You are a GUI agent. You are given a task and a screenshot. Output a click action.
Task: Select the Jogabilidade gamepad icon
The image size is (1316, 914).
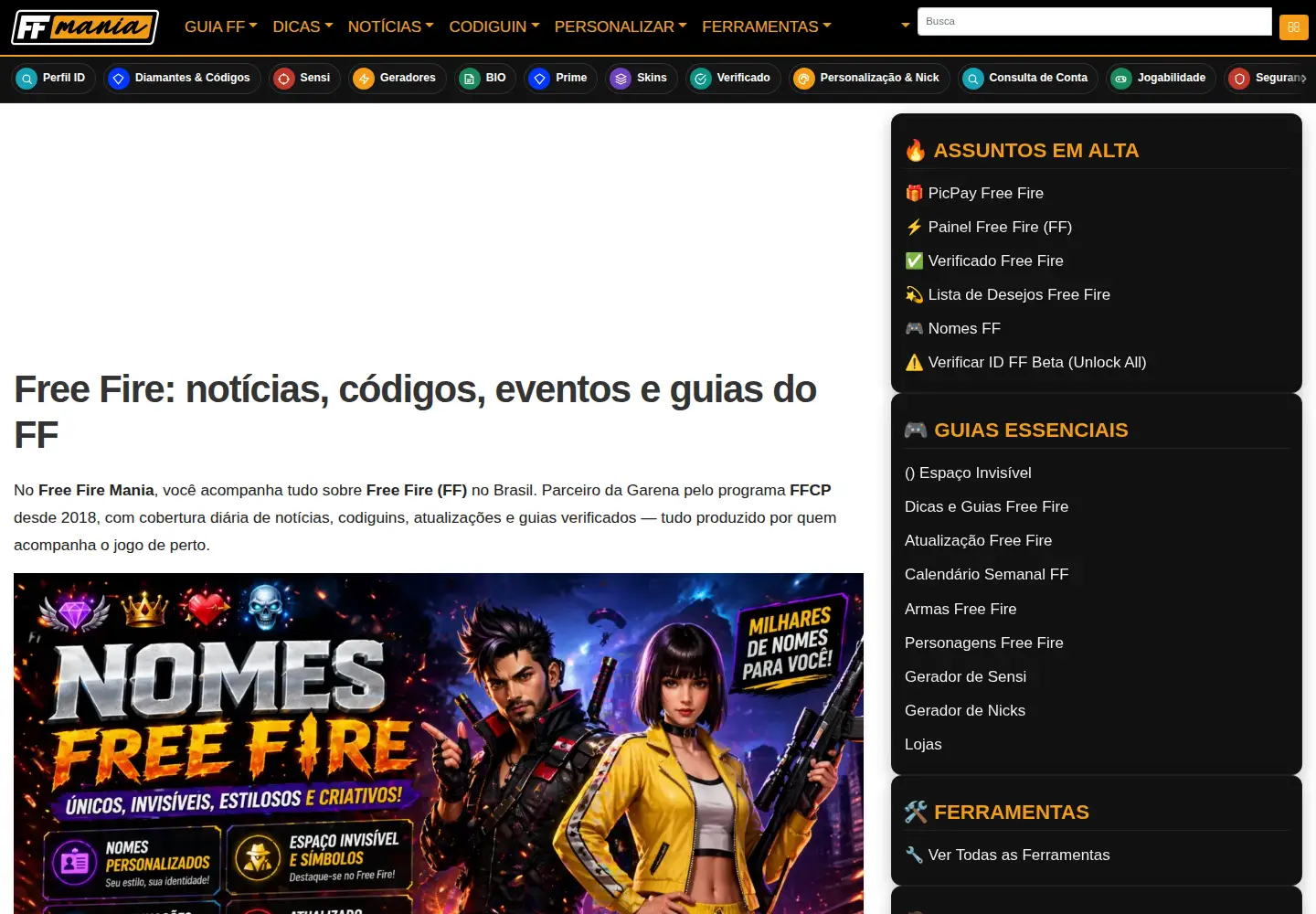tap(1121, 79)
